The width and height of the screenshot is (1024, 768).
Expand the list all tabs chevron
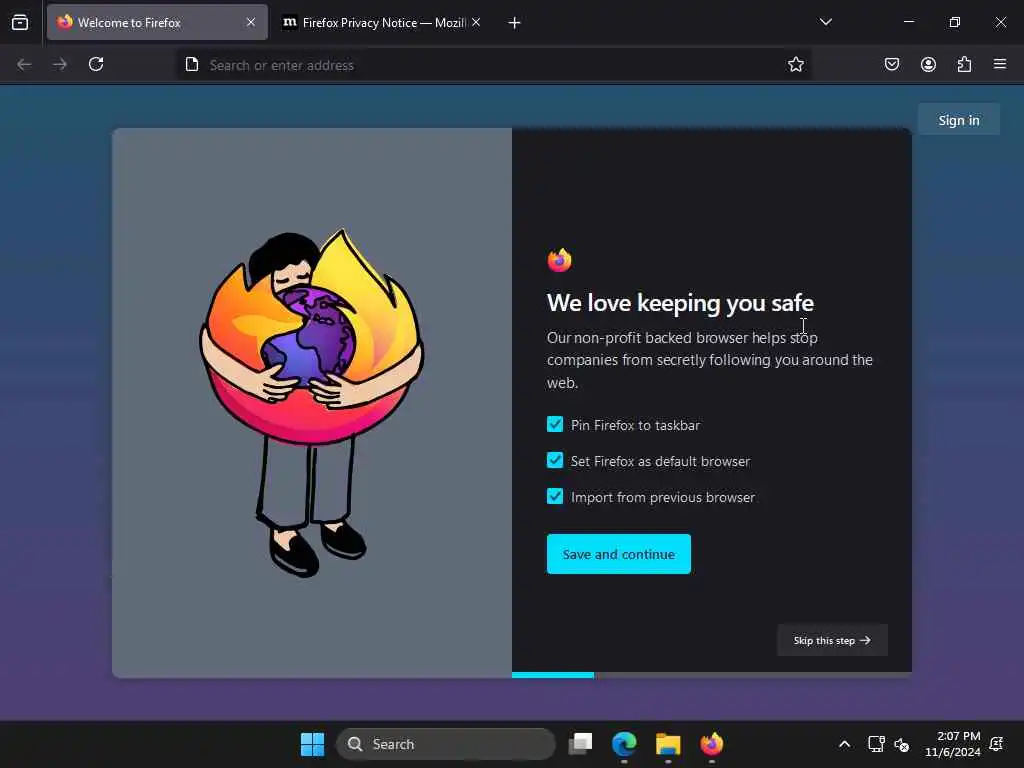tap(825, 22)
